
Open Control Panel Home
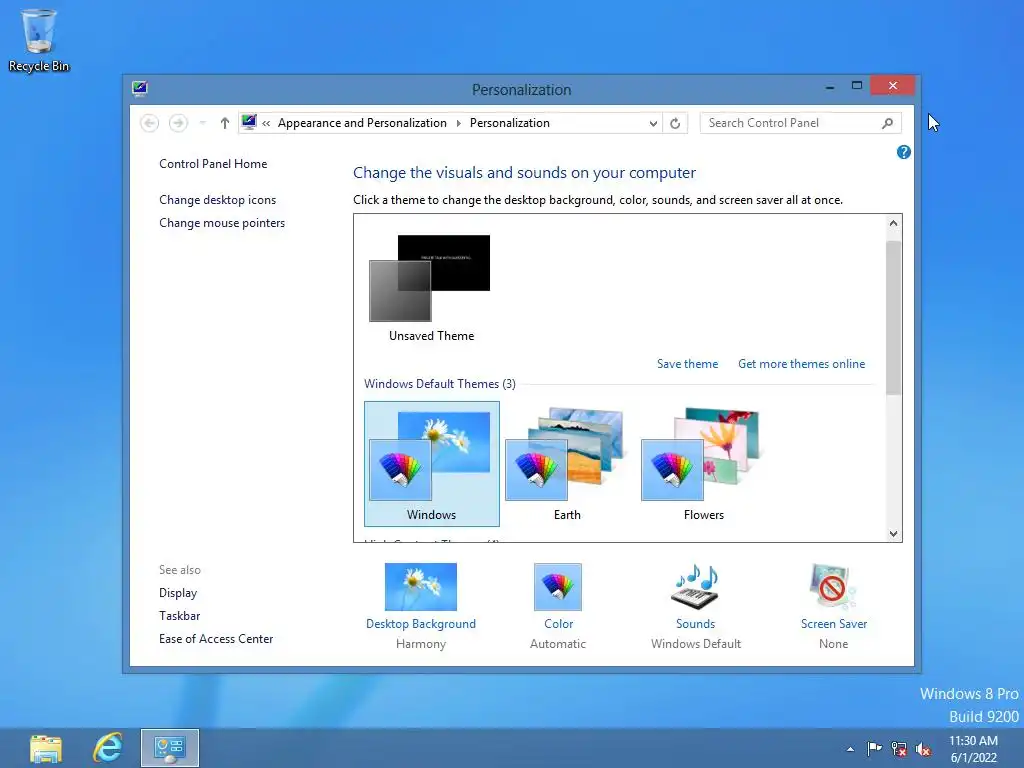[213, 164]
